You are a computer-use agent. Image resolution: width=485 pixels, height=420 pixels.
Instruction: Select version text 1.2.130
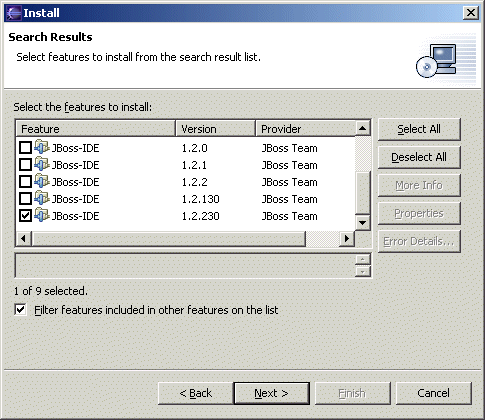tap(200, 199)
